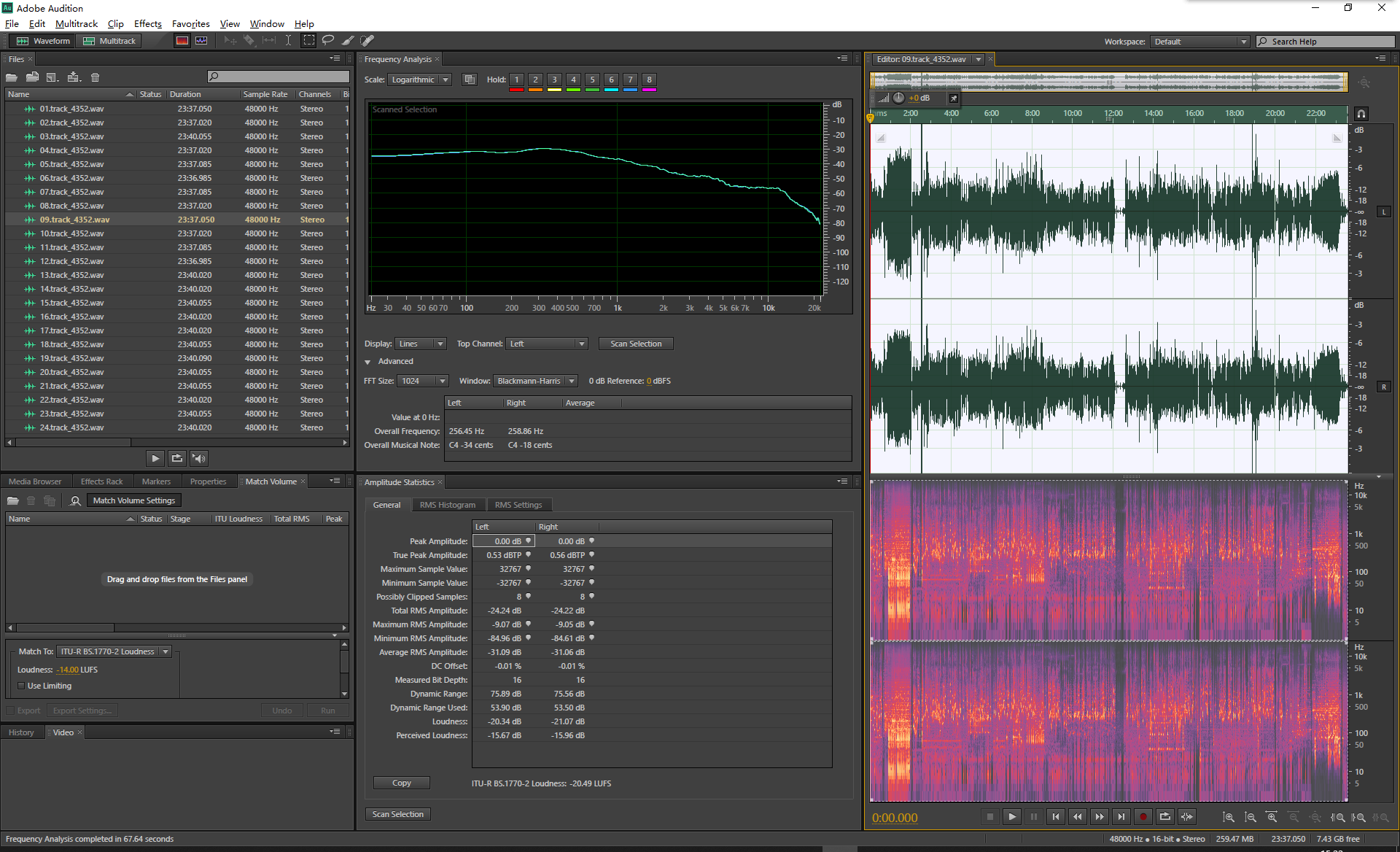Open the Display dropdown showing Lines
This screenshot has width=1400, height=852.
[420, 344]
